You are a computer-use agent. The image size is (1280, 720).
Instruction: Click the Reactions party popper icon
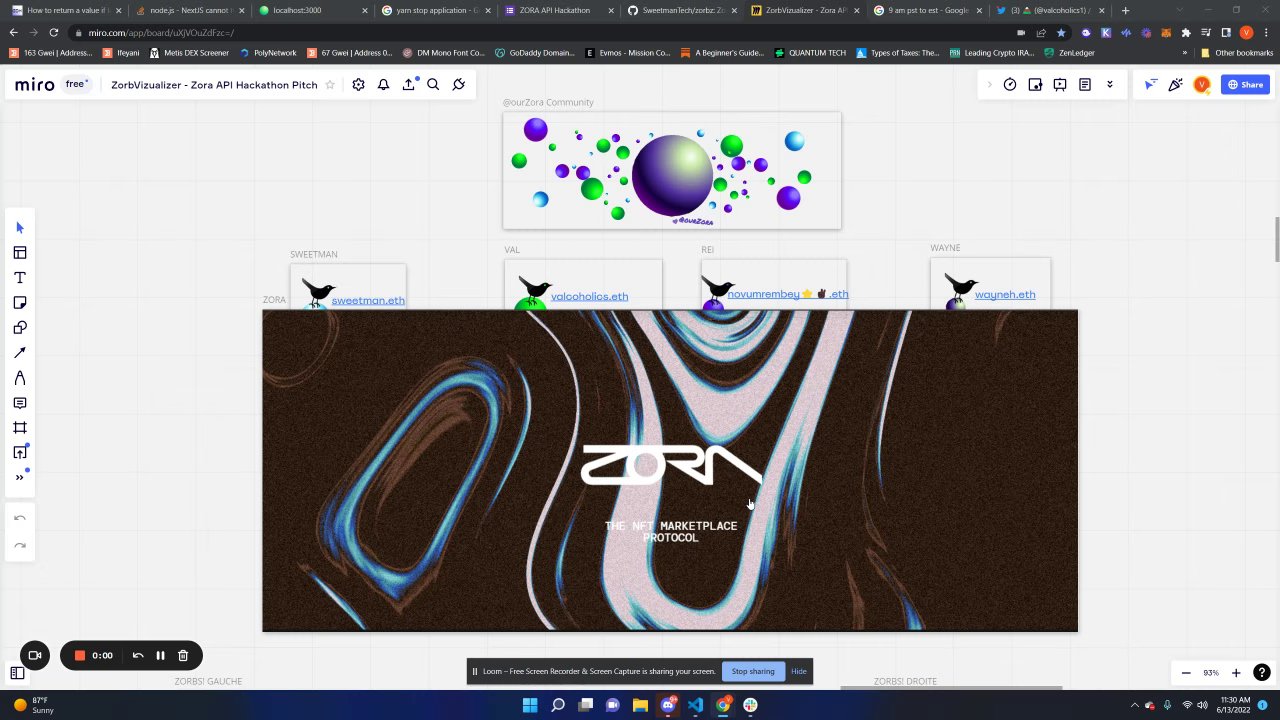pos(1176,85)
